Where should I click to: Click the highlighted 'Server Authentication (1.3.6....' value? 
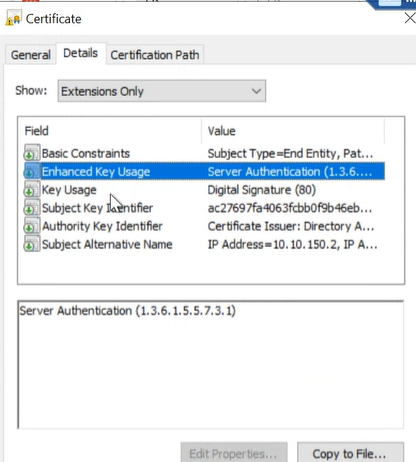pos(290,172)
